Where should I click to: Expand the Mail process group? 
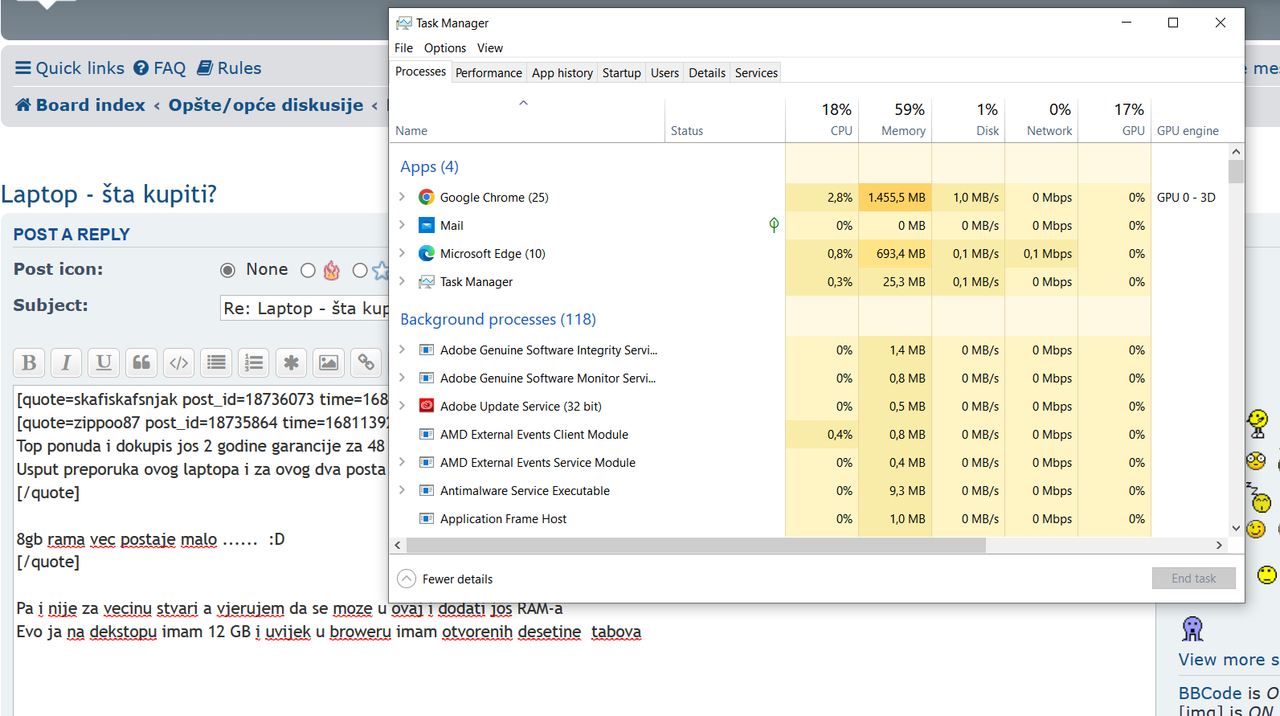tap(402, 226)
